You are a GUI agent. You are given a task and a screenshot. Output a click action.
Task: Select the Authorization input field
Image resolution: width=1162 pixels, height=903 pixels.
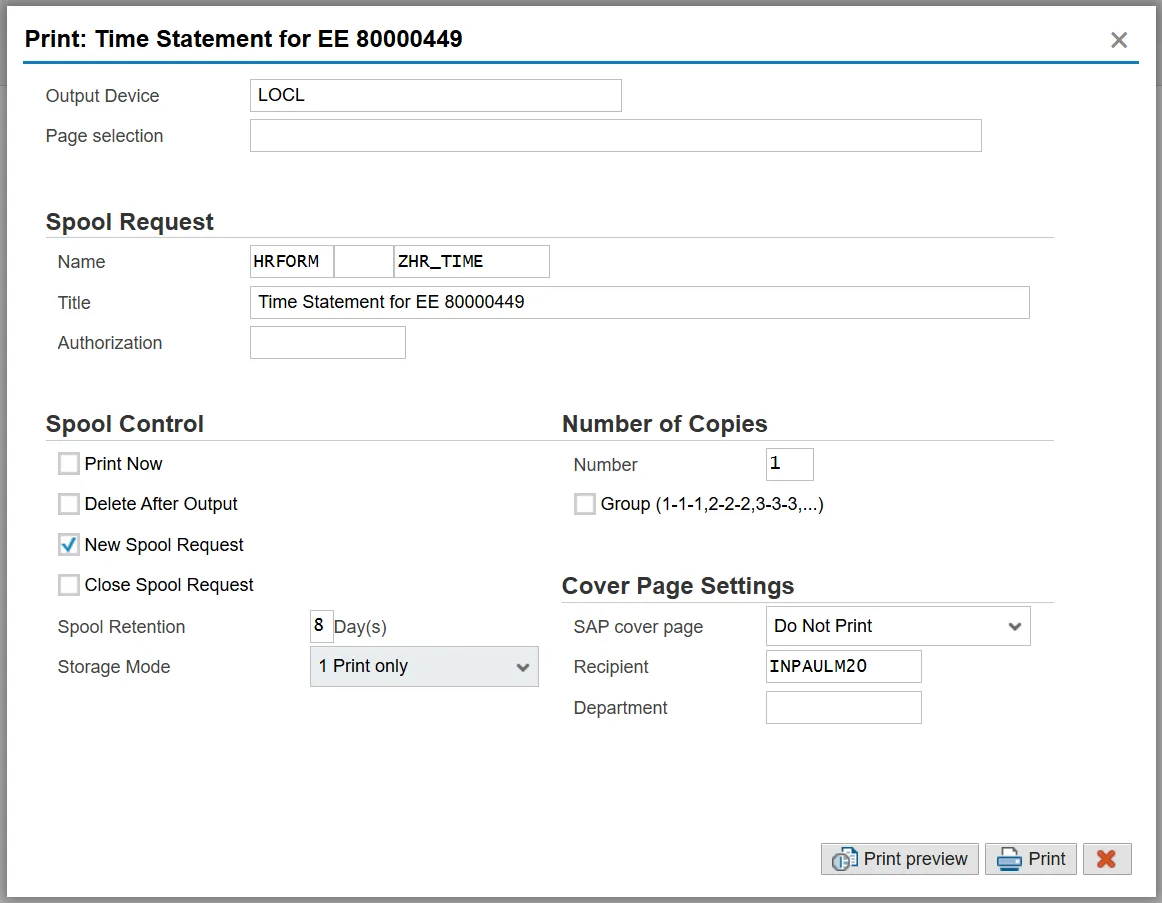pyautogui.click(x=327, y=343)
